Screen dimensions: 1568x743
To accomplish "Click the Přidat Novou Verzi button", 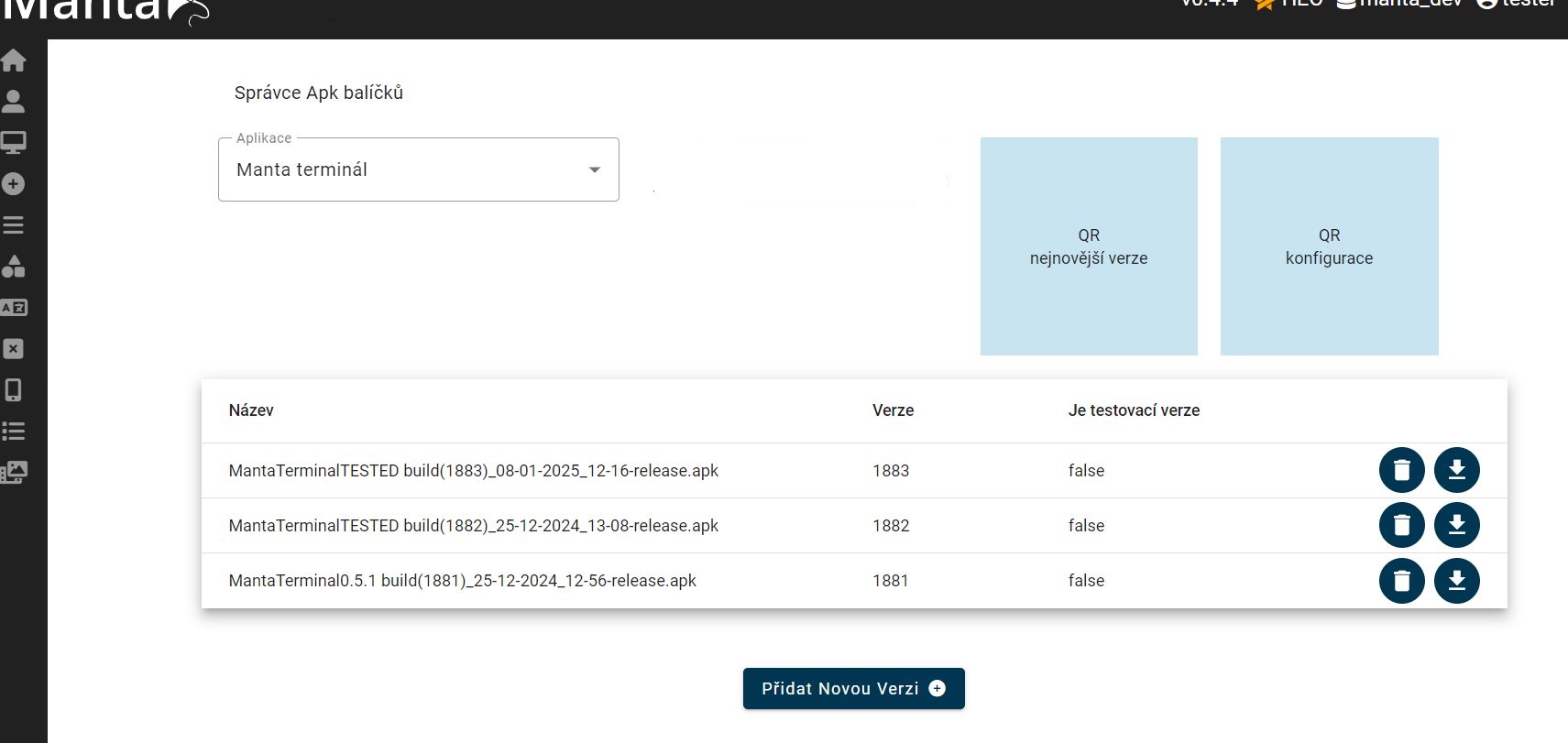I will pos(853,688).
